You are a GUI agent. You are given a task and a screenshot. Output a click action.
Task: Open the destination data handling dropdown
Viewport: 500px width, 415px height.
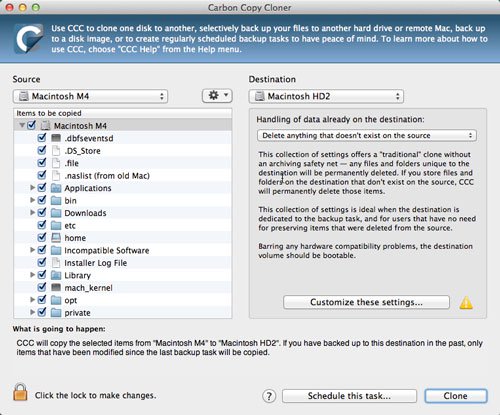pos(367,135)
